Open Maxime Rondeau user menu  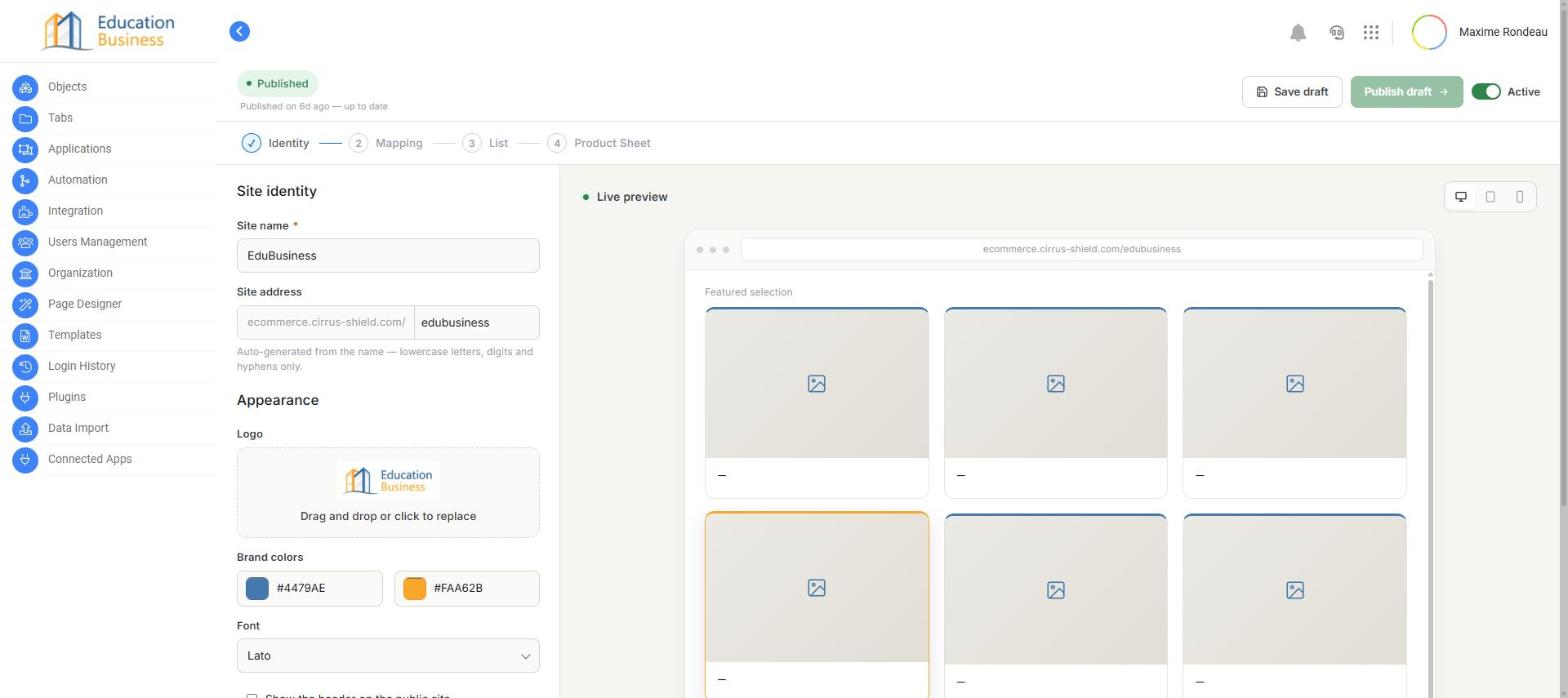(x=1502, y=32)
